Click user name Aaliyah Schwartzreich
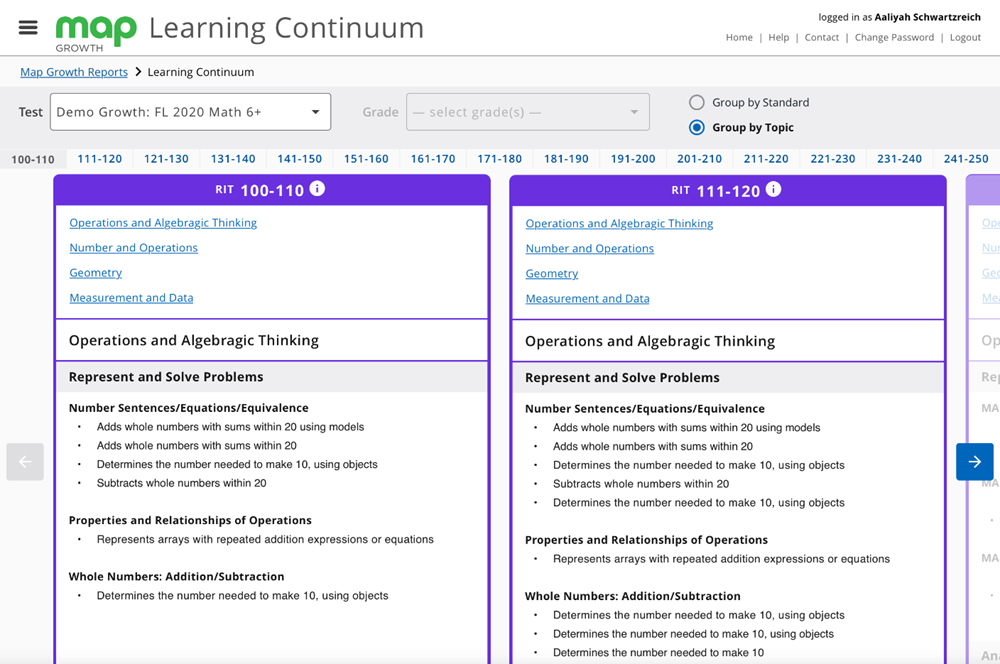 coord(927,17)
